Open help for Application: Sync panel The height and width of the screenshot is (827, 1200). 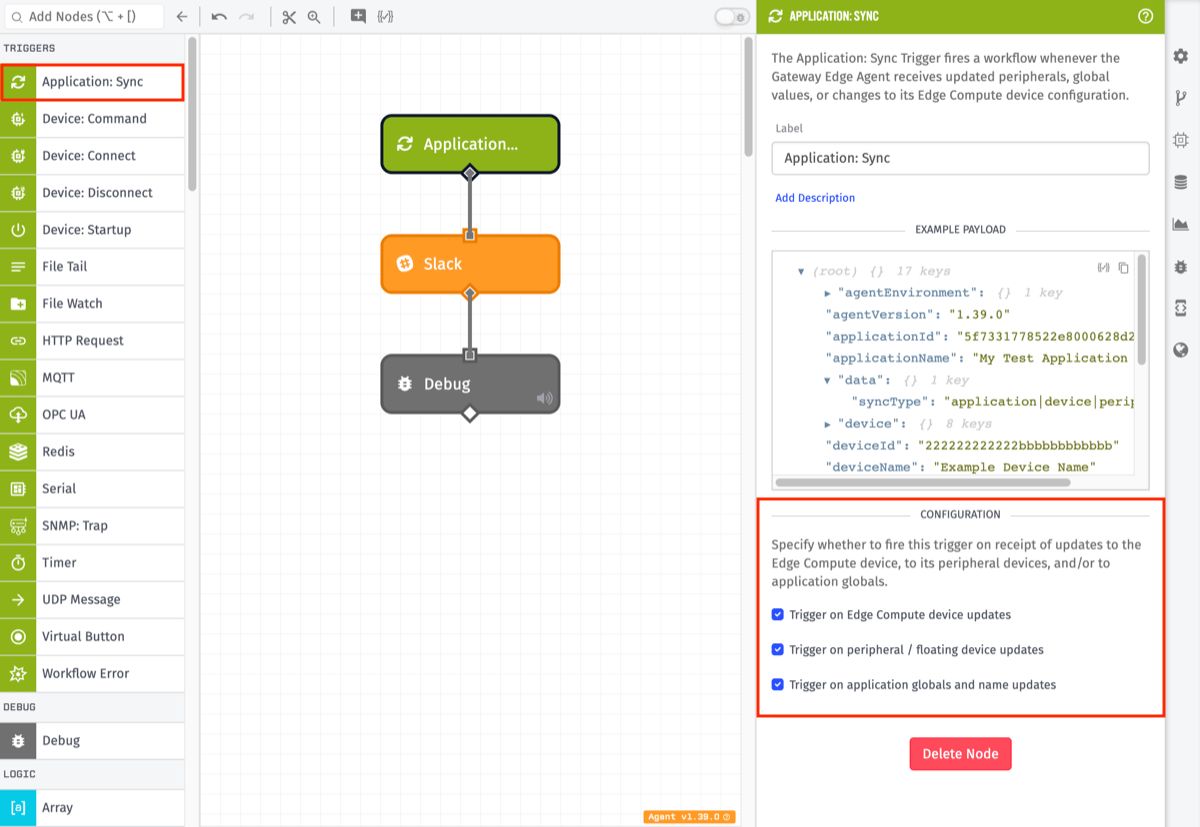[1146, 16]
